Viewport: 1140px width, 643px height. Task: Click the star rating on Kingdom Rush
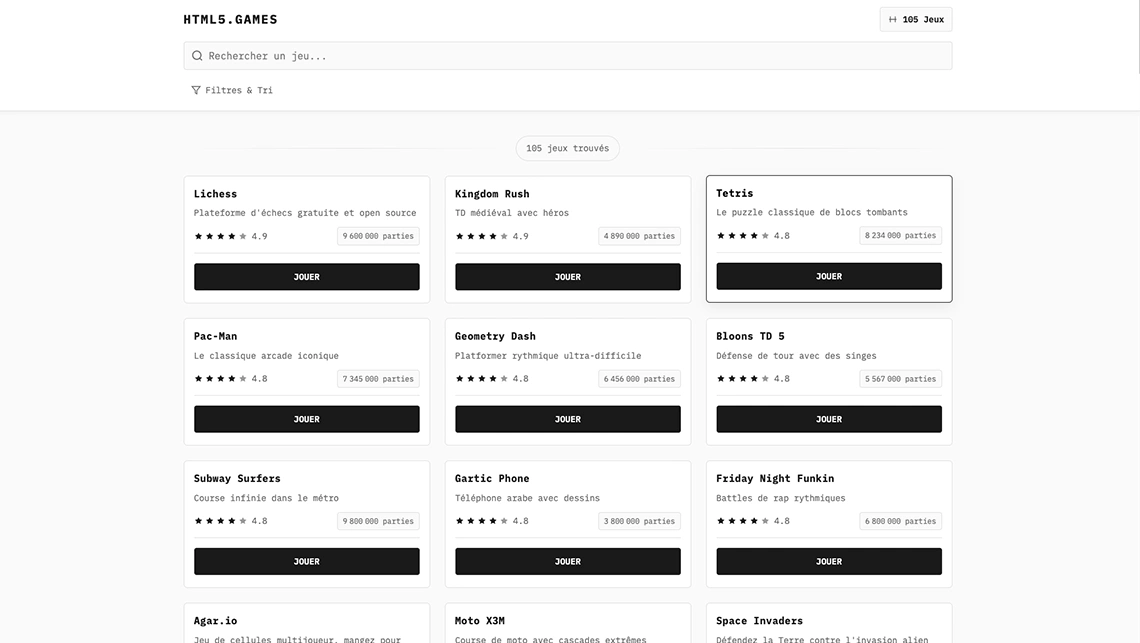coord(481,237)
